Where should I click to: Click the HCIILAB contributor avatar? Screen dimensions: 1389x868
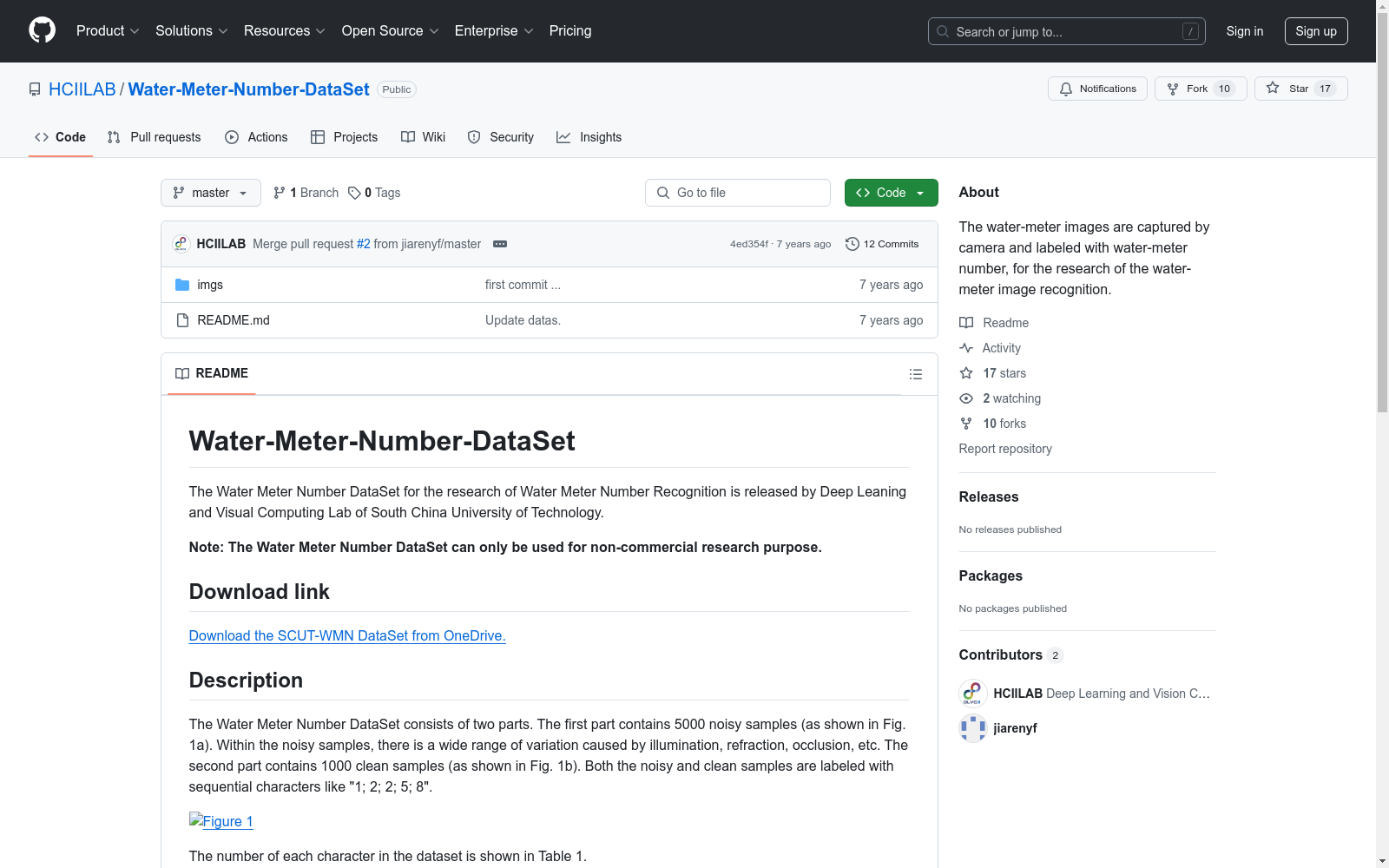(973, 694)
